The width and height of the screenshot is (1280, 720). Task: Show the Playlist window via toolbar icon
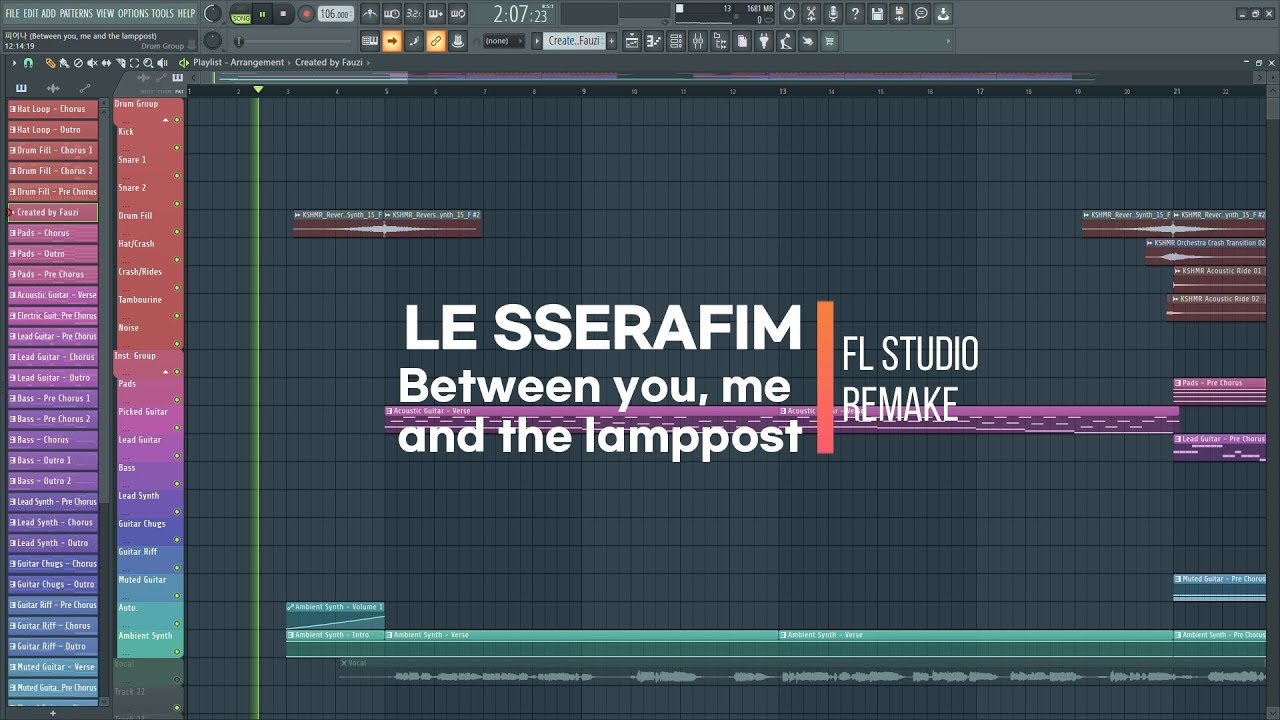(x=632, y=41)
